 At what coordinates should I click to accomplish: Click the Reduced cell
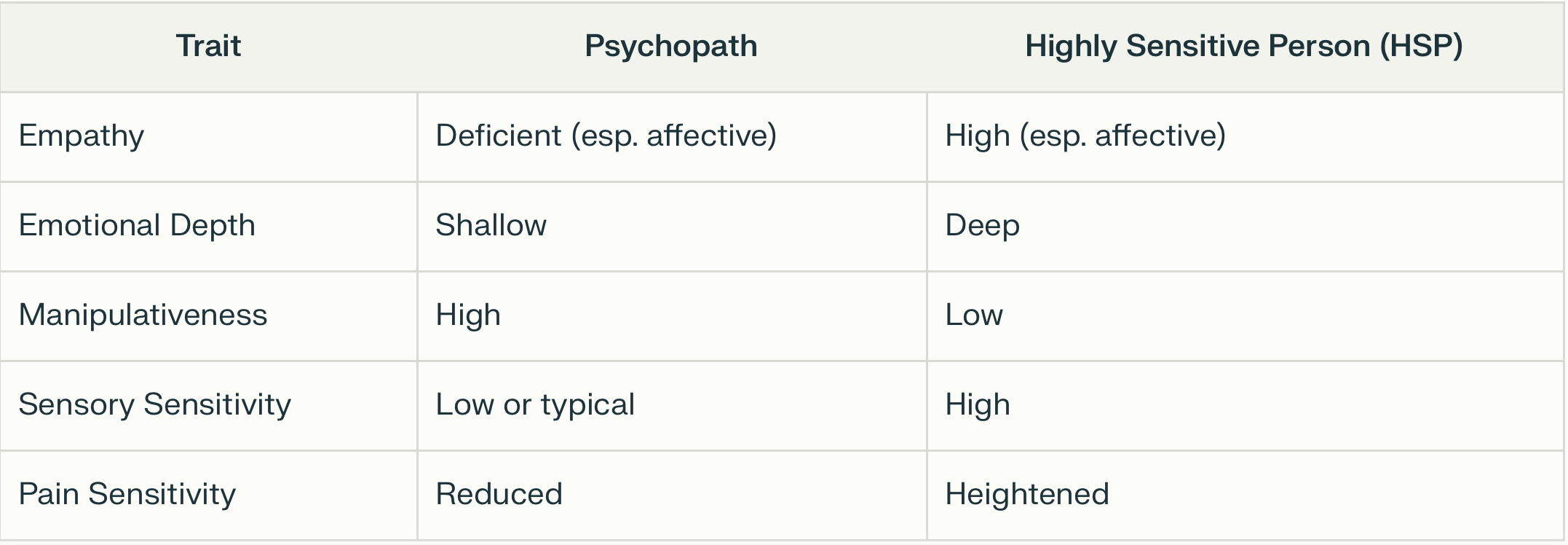click(499, 494)
